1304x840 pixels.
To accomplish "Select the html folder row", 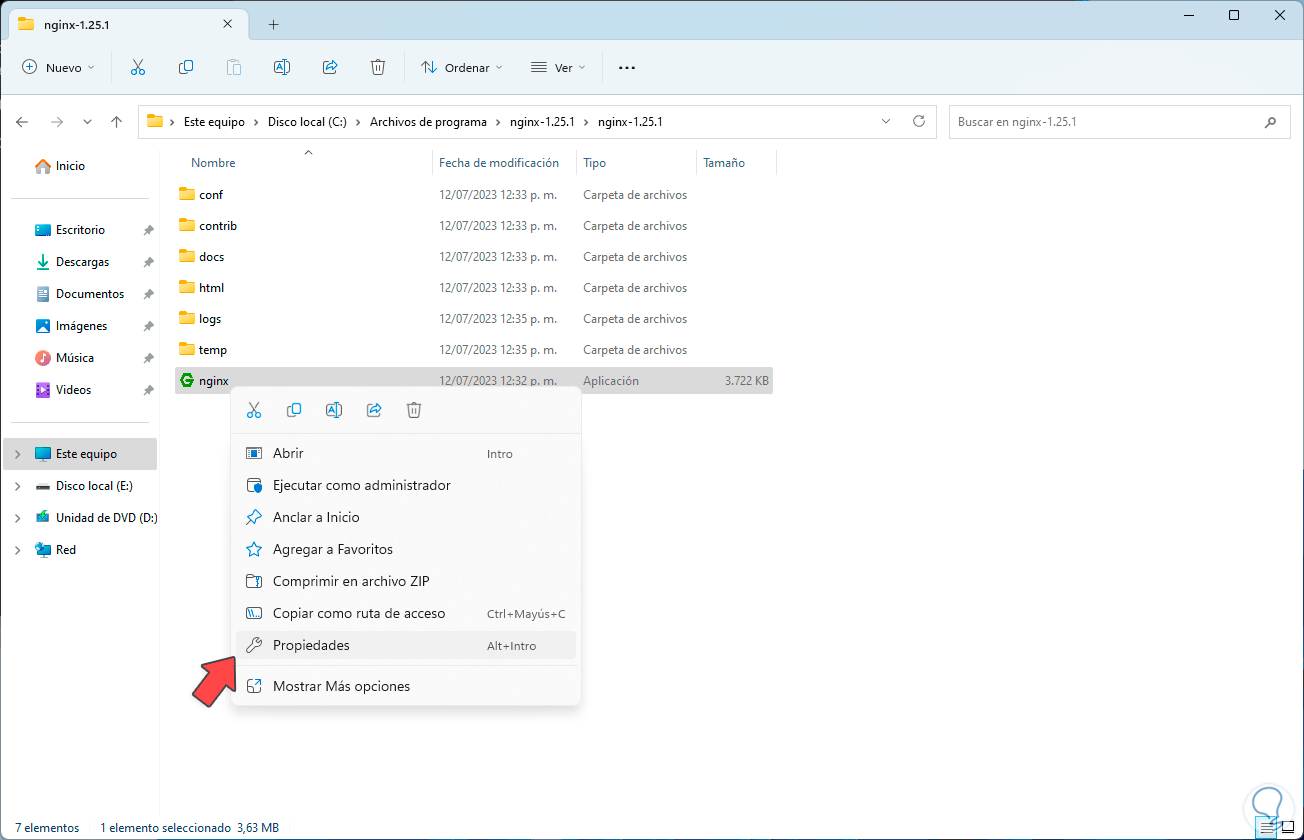I will 474,288.
